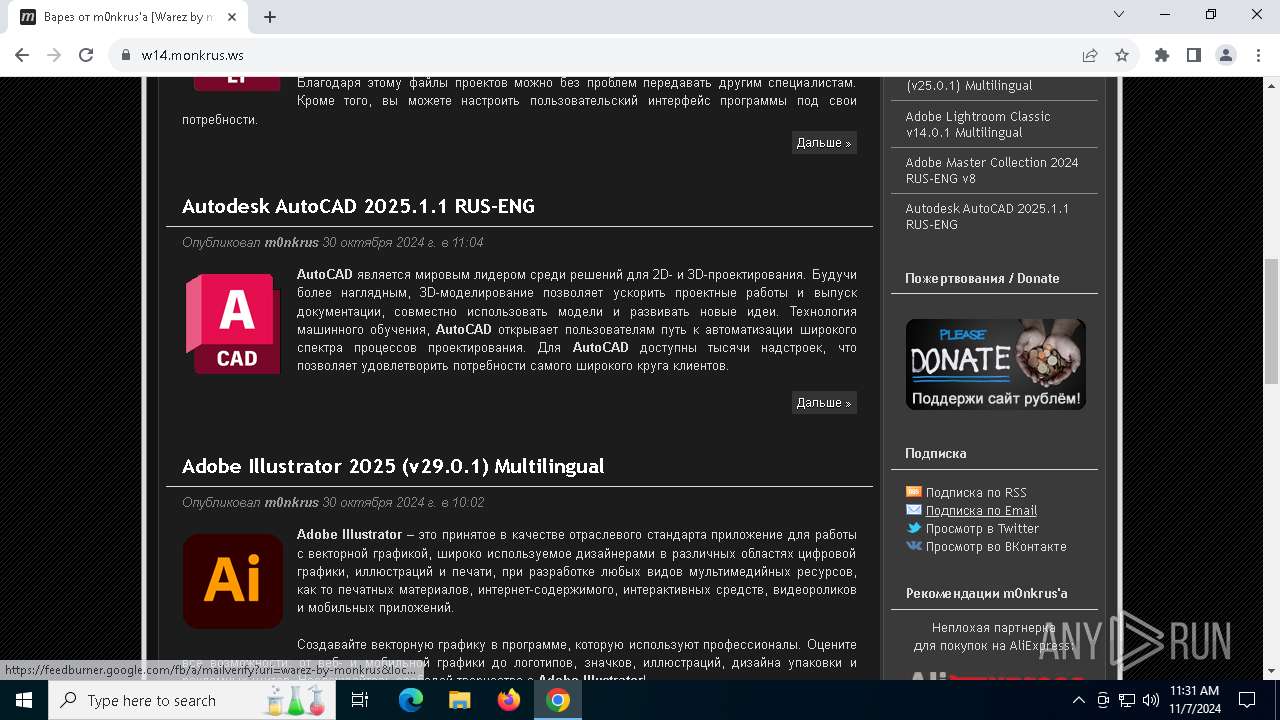The width and height of the screenshot is (1280, 720).
Task: Click the taskbar search box
Action: point(190,700)
